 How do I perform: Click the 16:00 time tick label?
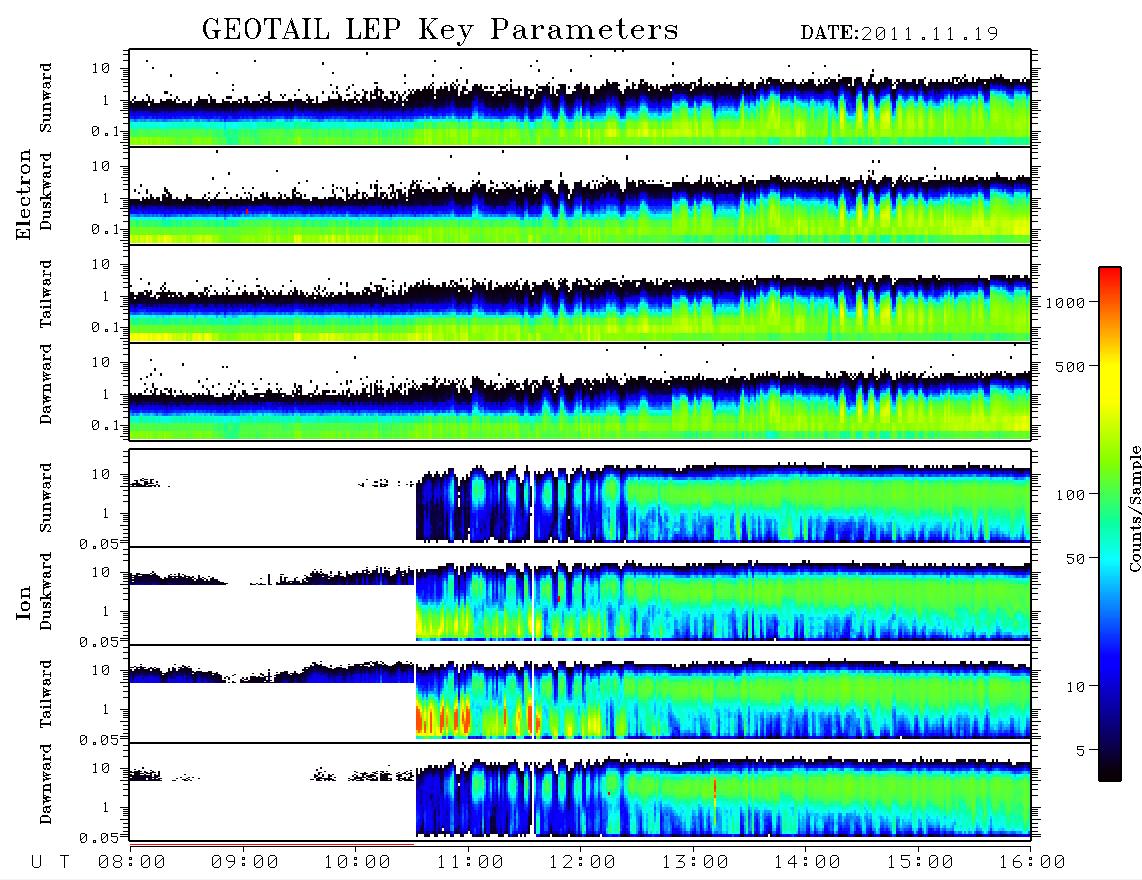1032,863
